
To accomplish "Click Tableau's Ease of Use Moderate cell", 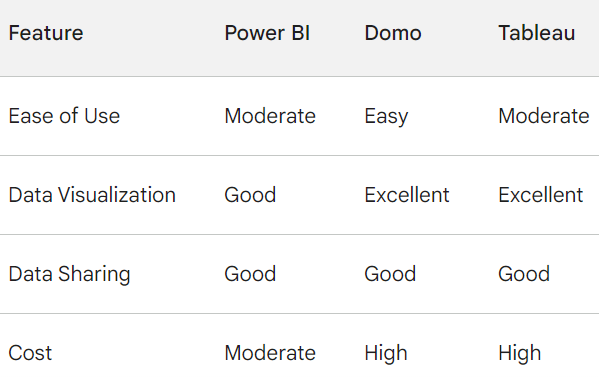I will pos(544,116).
